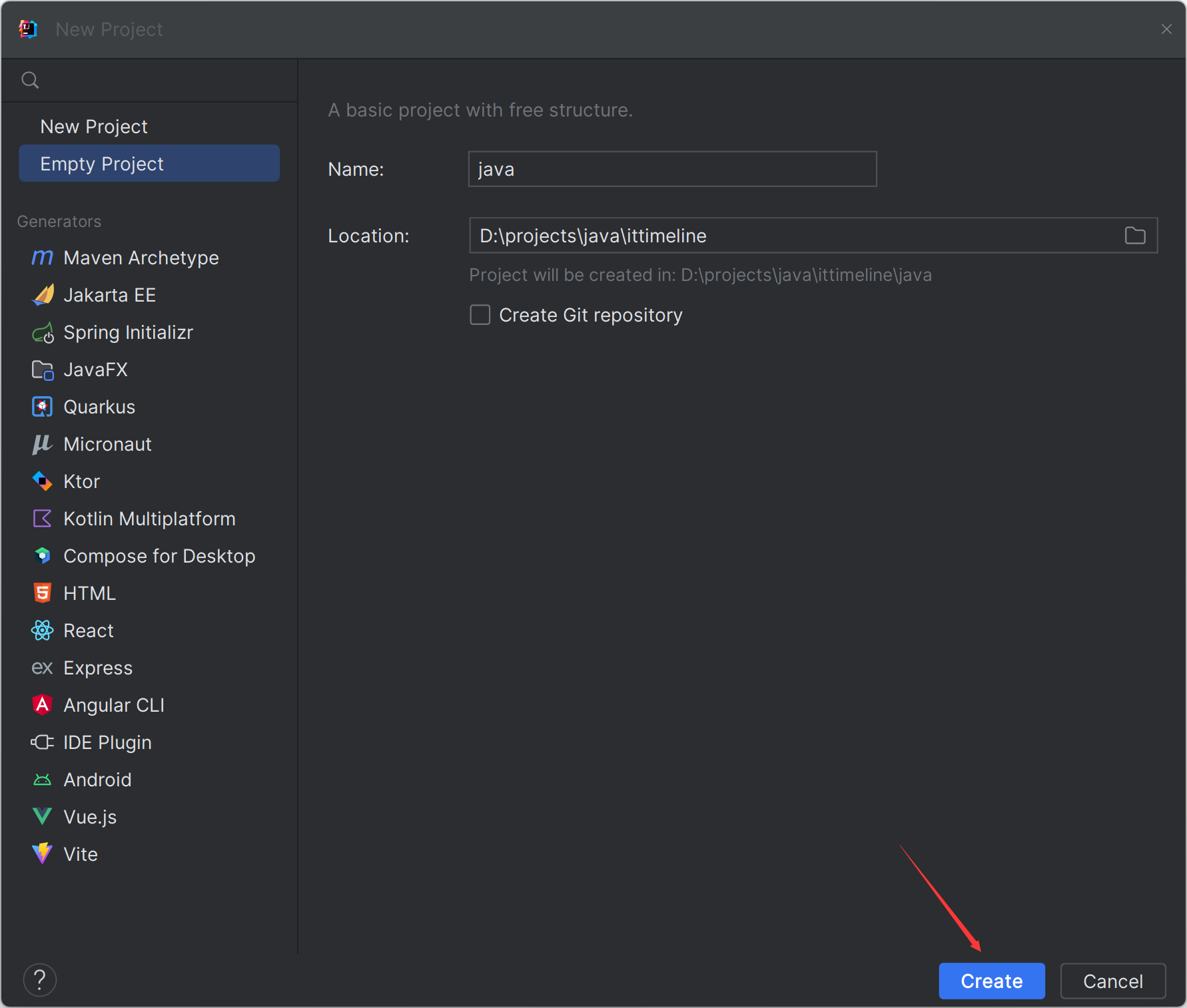Select the Quarkus label
1187x1008 pixels.
click(x=99, y=407)
